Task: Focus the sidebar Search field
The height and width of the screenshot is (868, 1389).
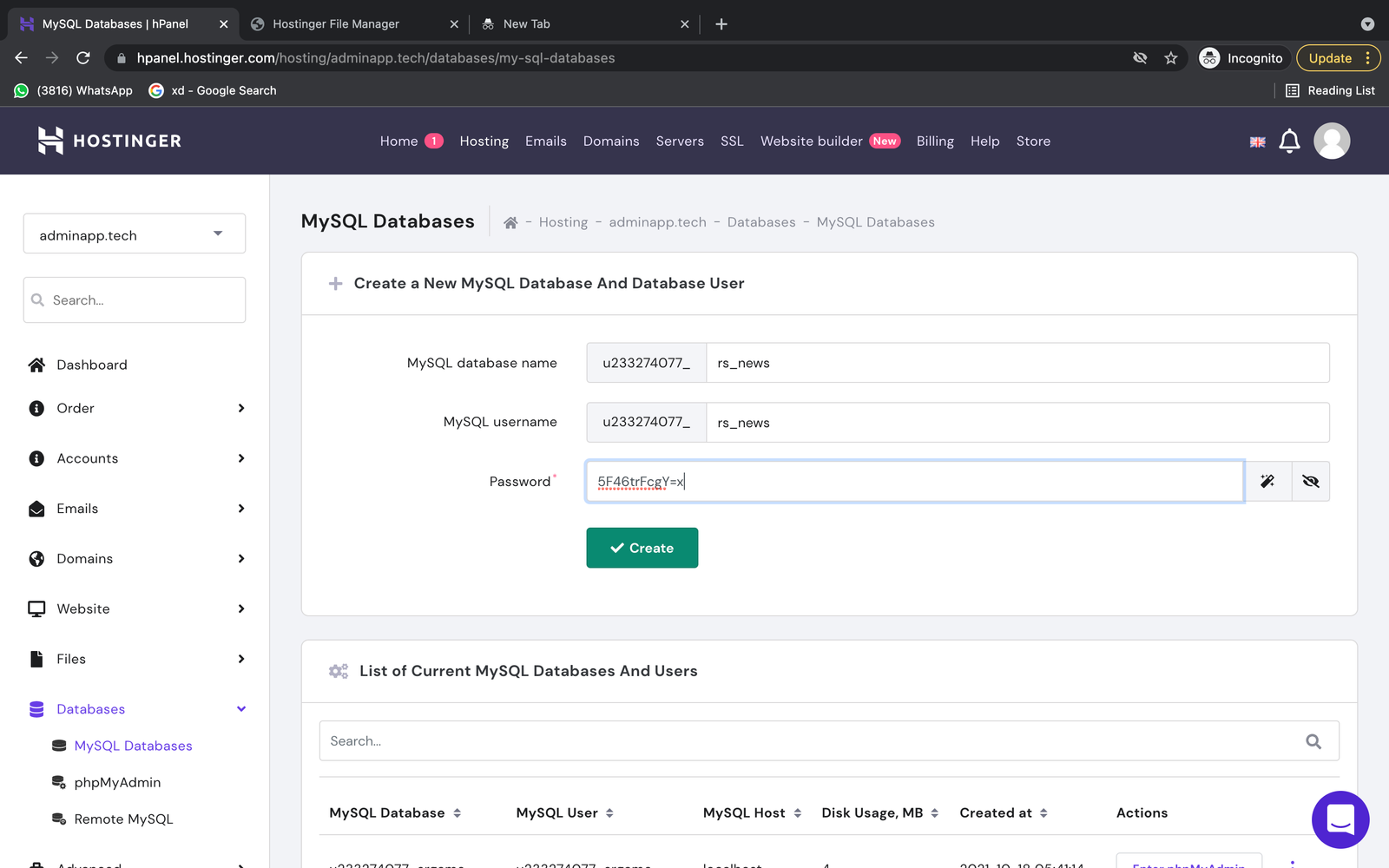Action: pyautogui.click(x=135, y=300)
